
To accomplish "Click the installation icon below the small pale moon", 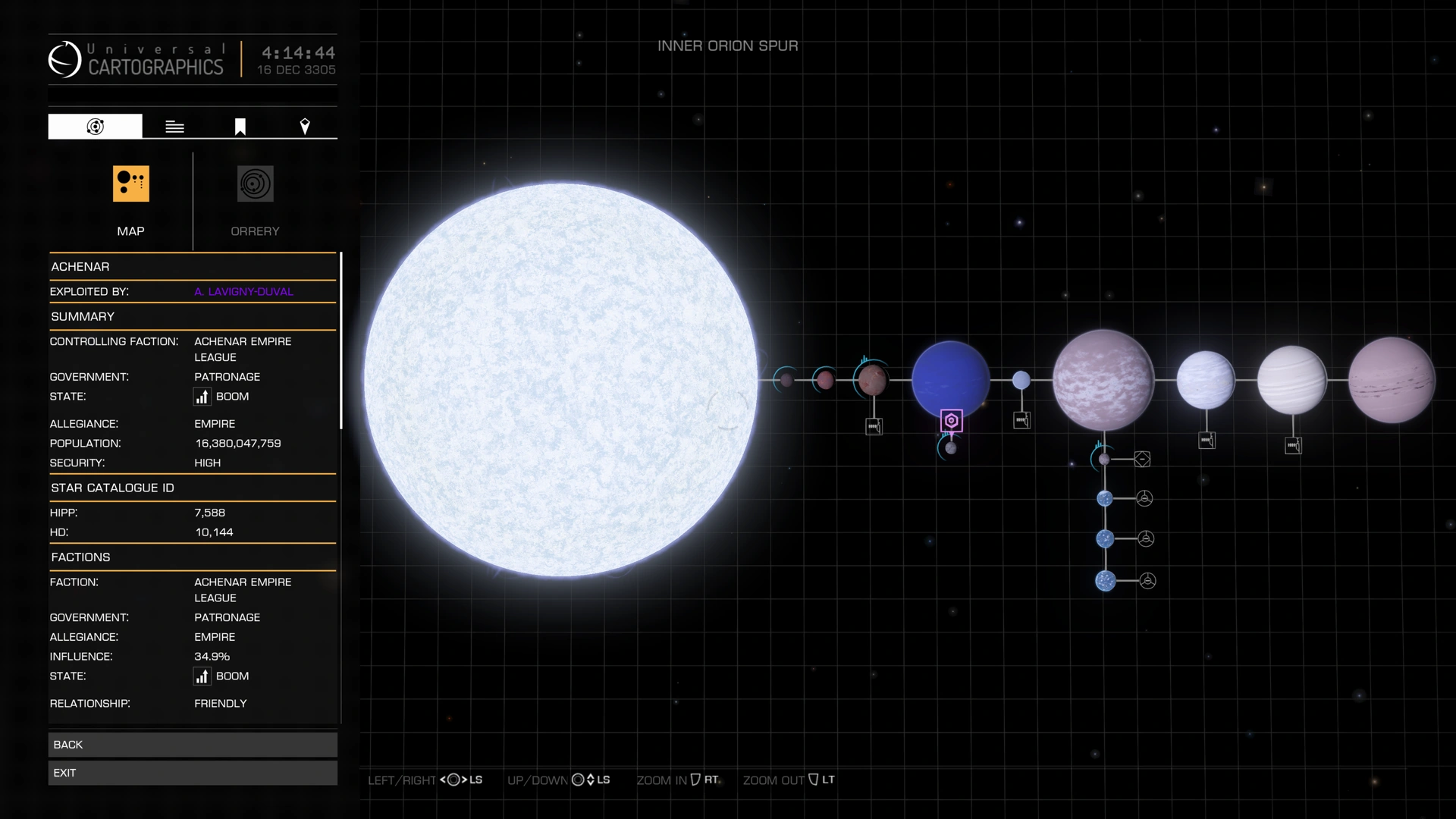I will (x=1021, y=420).
